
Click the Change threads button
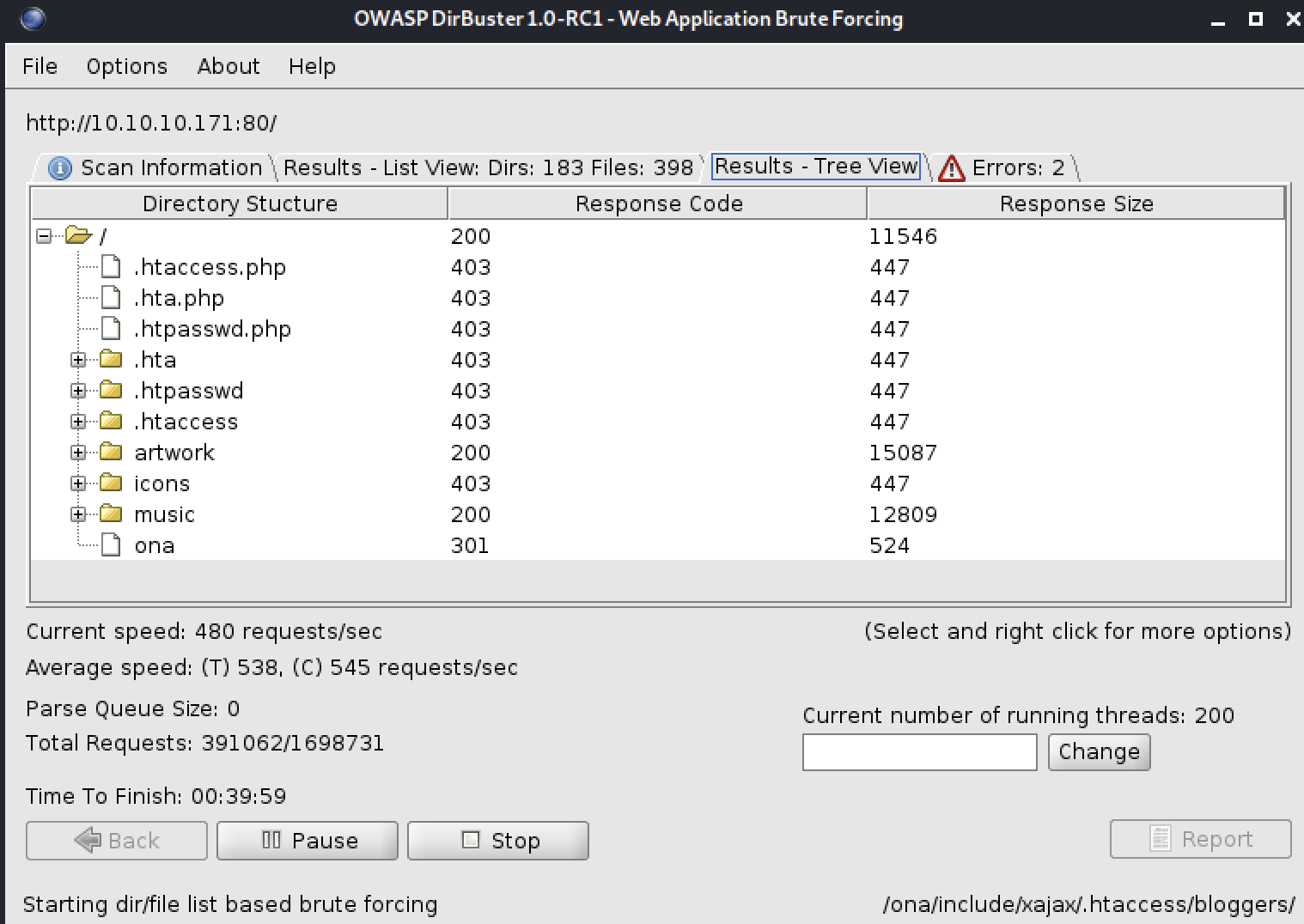pyautogui.click(x=1099, y=751)
